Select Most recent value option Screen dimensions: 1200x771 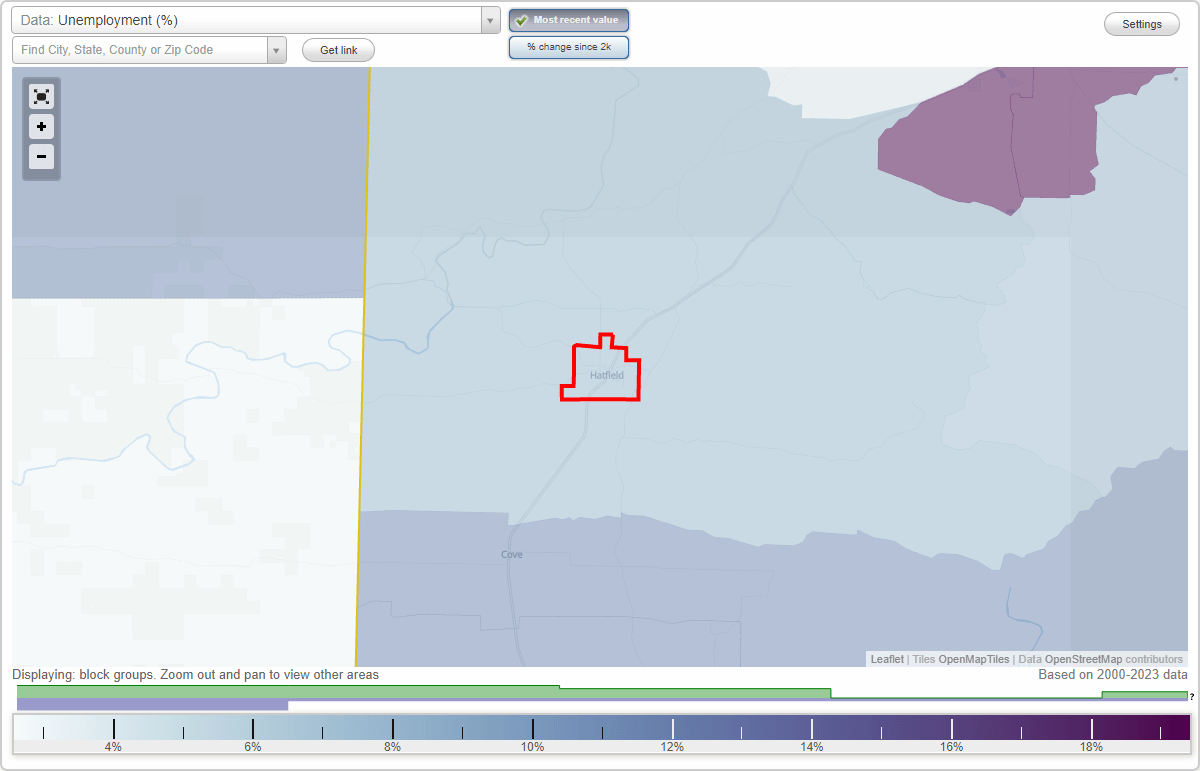pyautogui.click(x=569, y=20)
